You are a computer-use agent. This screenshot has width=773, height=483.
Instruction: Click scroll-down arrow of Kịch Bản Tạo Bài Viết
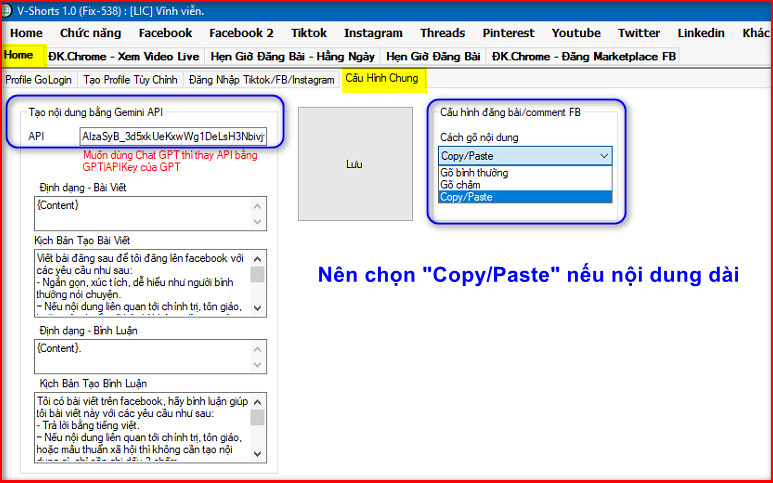257,308
